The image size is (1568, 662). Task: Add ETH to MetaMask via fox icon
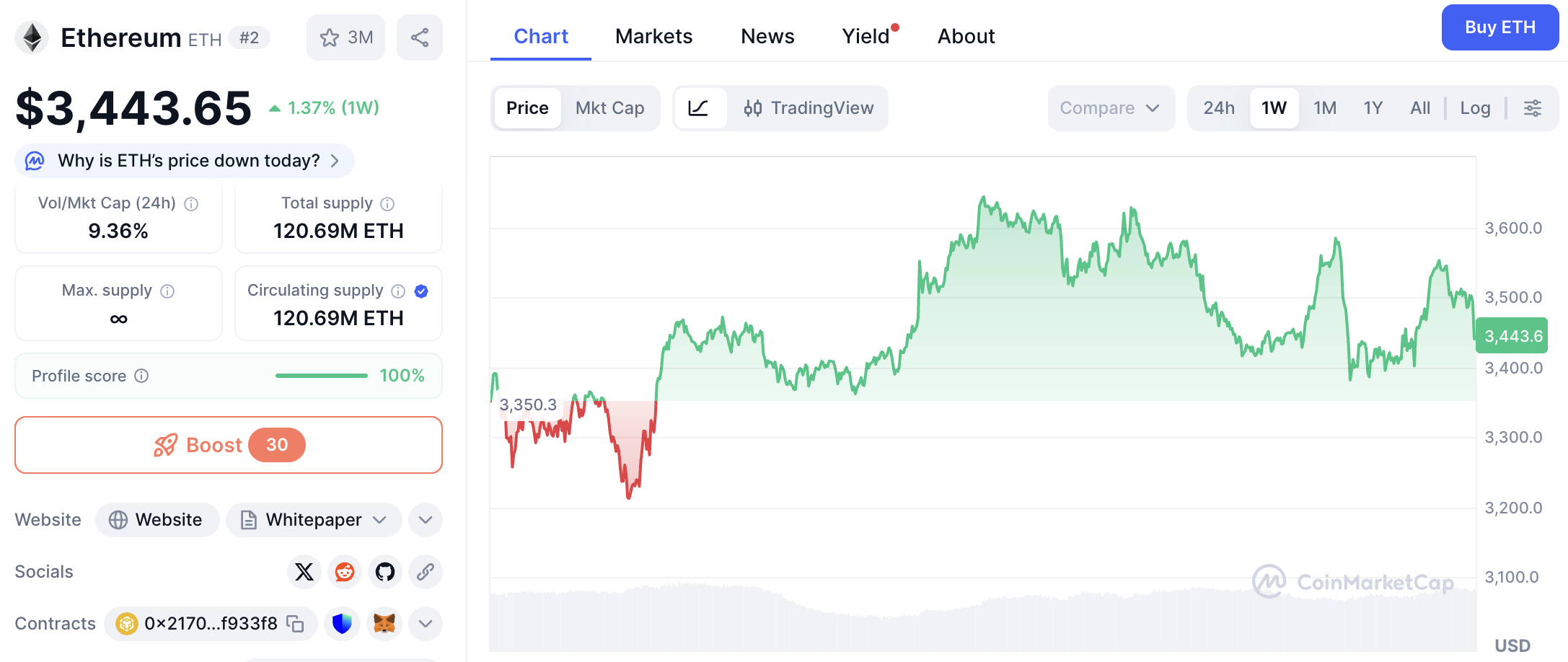coord(384,624)
